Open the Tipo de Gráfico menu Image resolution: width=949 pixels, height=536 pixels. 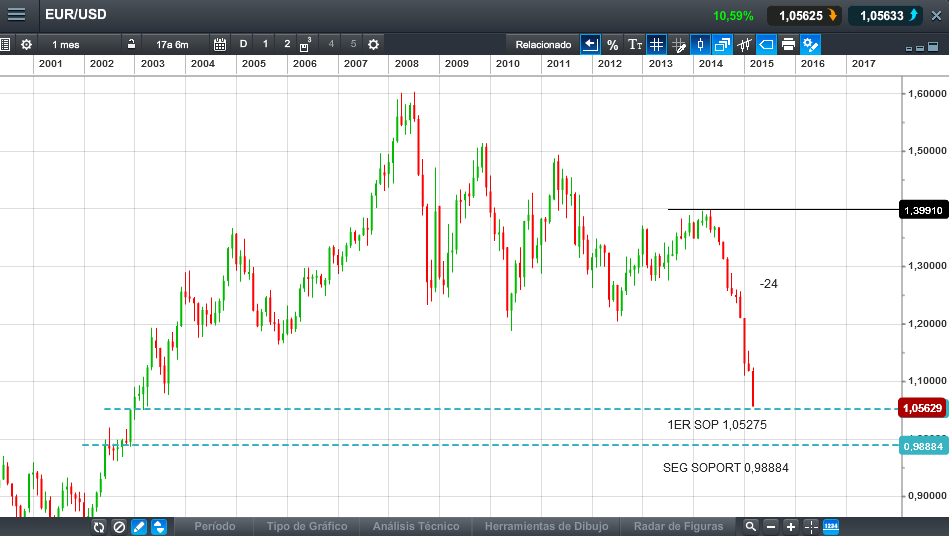click(307, 526)
